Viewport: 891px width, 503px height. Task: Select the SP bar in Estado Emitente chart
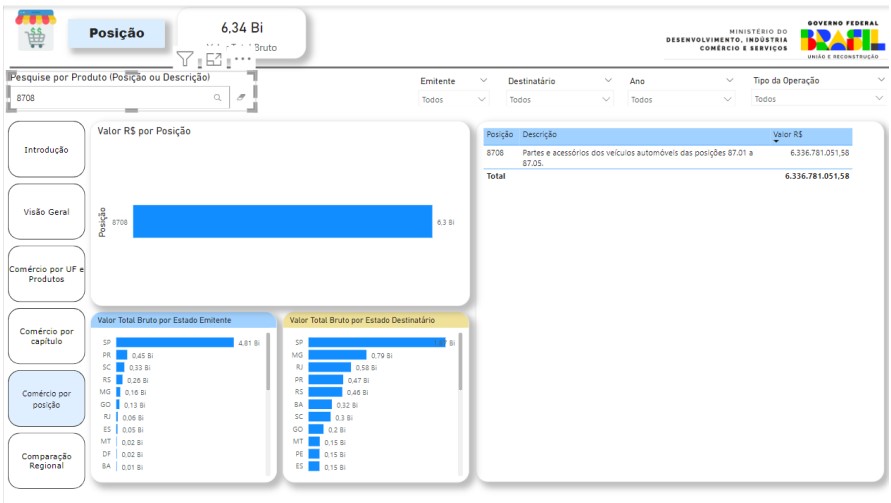pyautogui.click(x=174, y=342)
